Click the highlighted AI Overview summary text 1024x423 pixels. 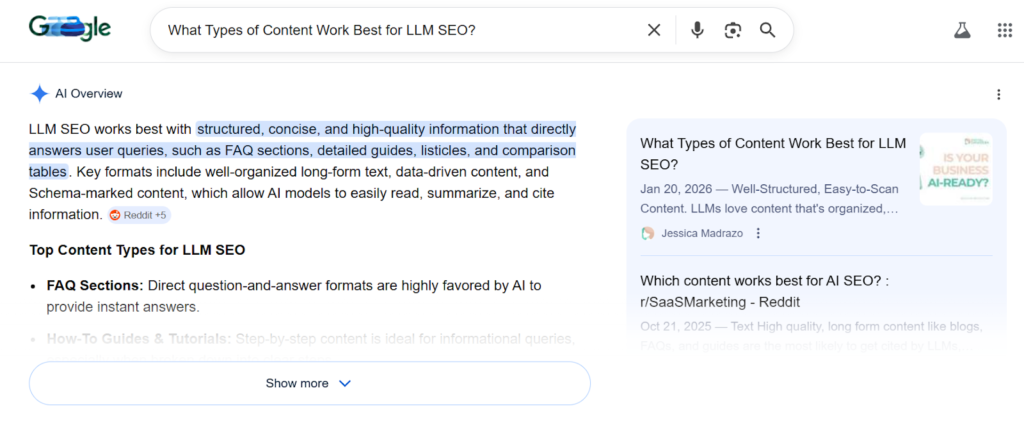point(302,150)
